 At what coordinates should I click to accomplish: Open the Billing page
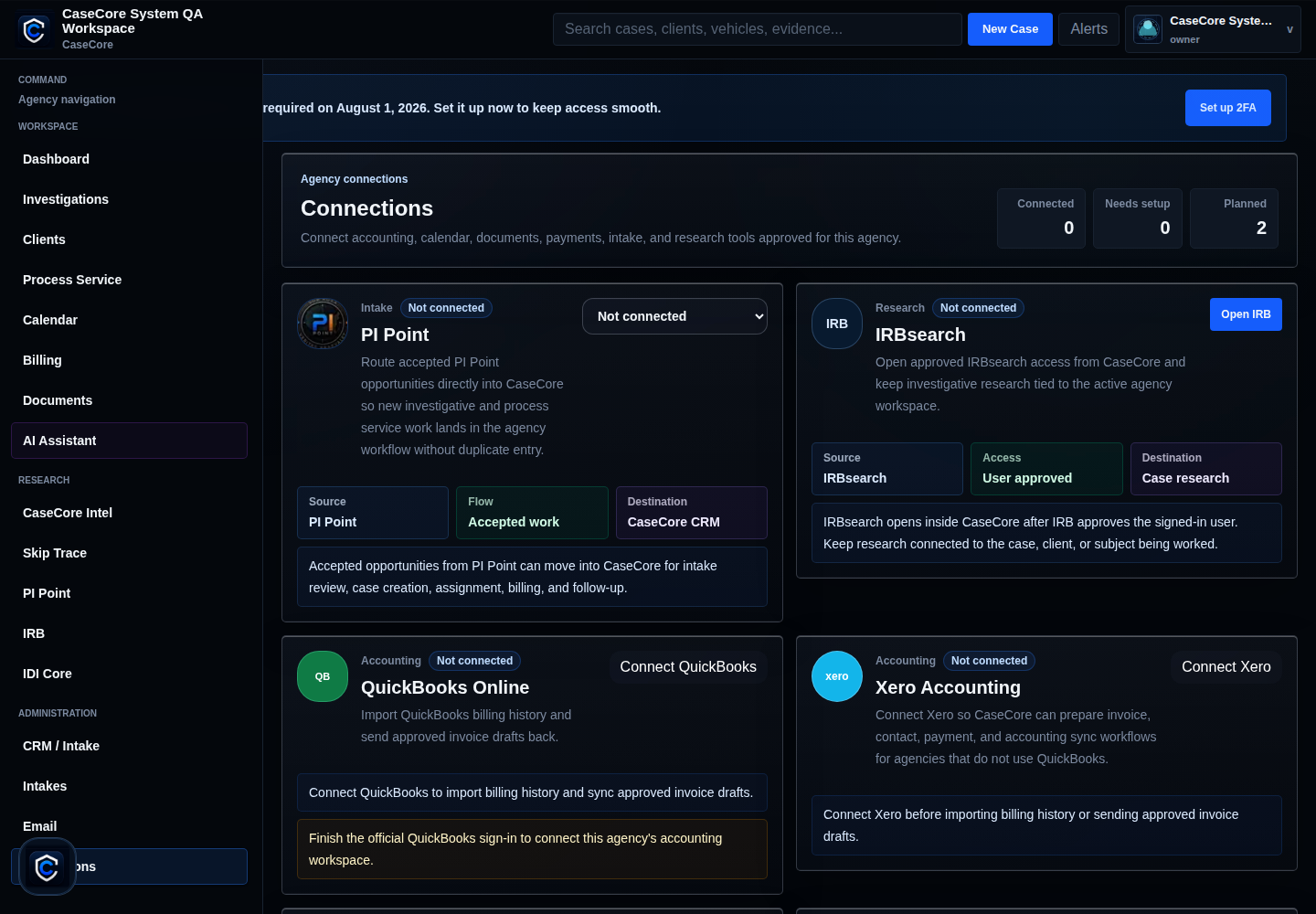[x=129, y=360]
